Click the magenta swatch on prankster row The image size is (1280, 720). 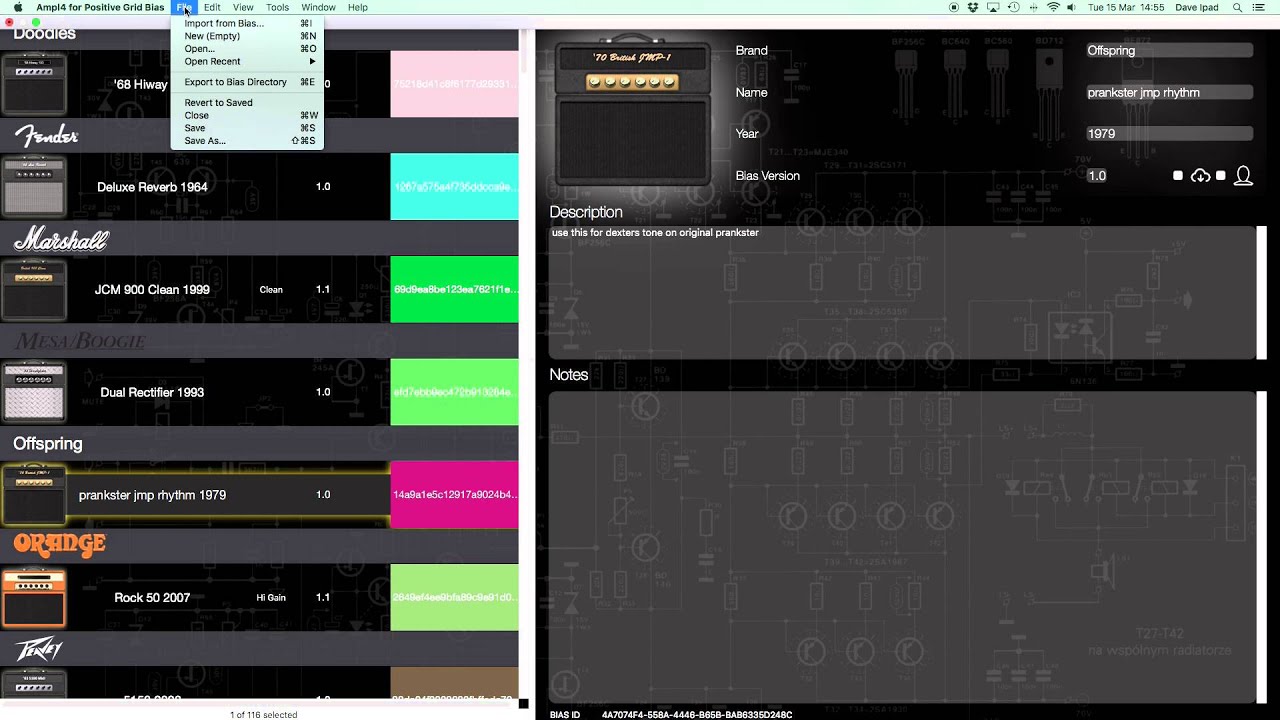click(x=454, y=494)
